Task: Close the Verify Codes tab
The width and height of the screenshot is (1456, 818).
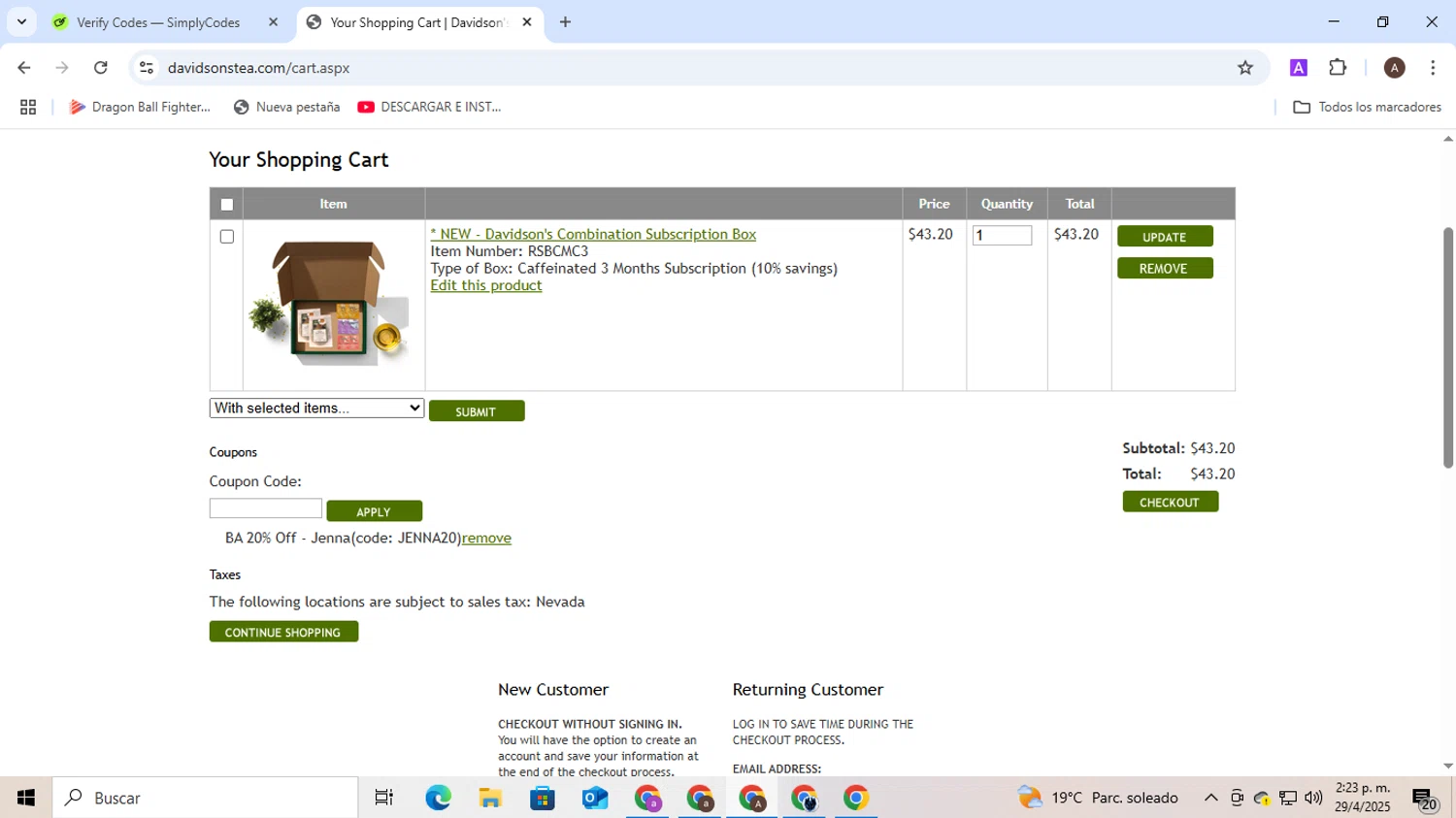Action: click(273, 22)
